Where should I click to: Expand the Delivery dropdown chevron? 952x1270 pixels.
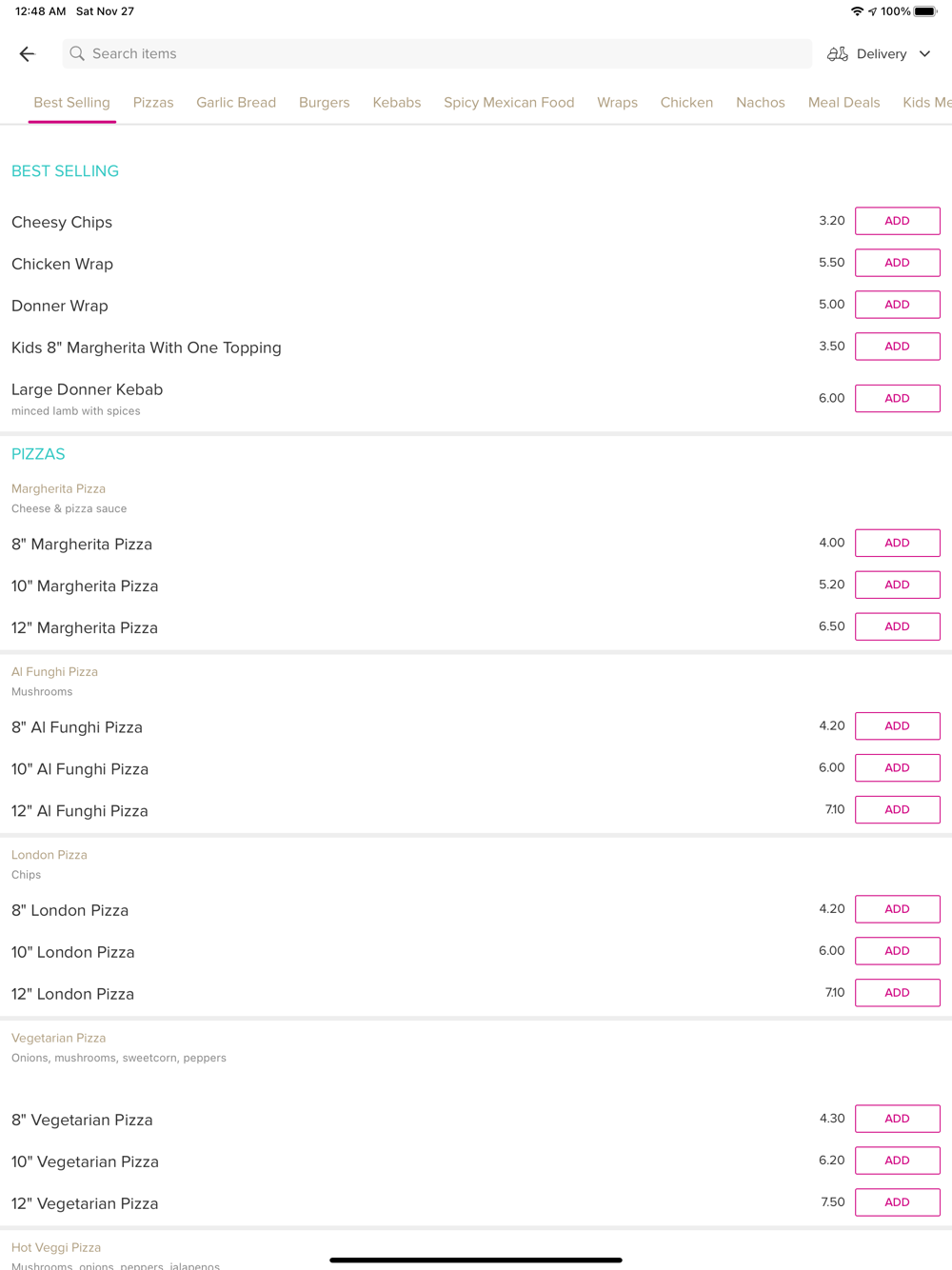924,54
